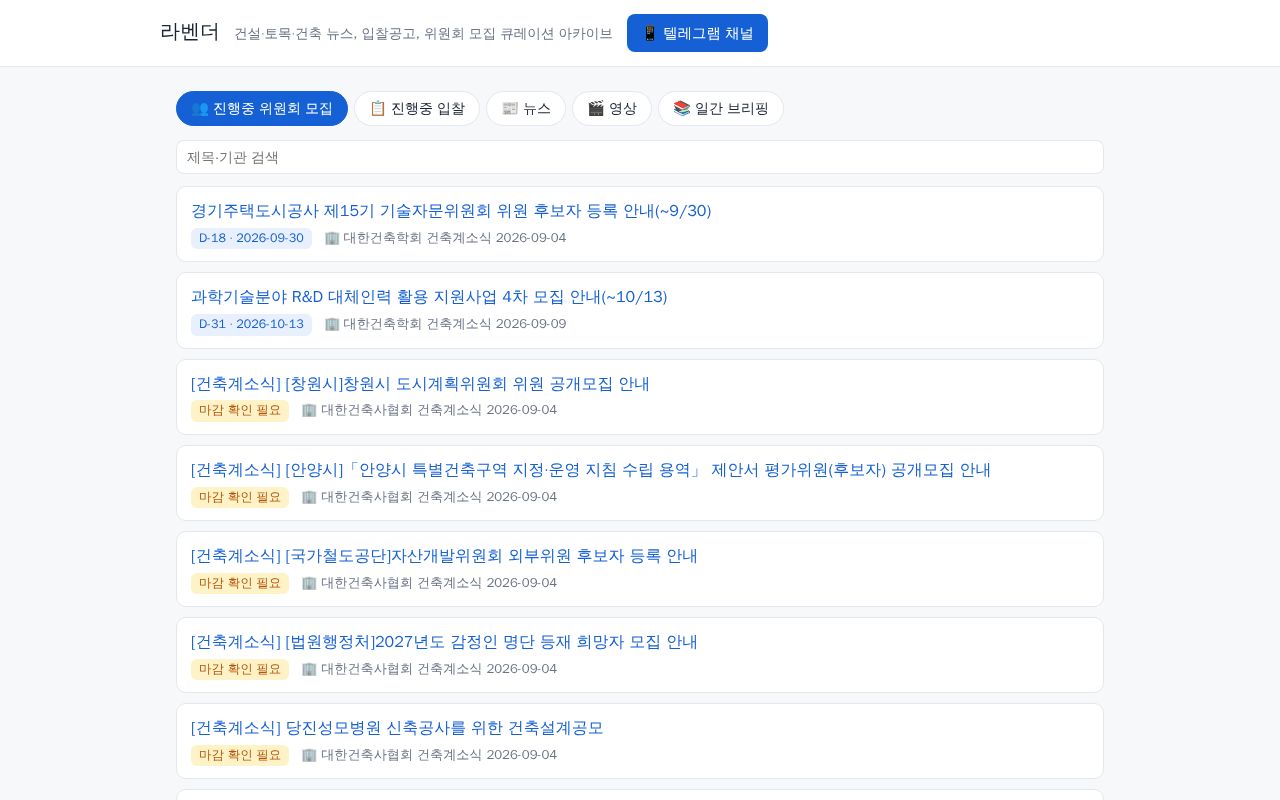Image resolution: width=1280 pixels, height=800 pixels.
Task: Click 마감 확인 필요 badge on 국가철도공단 card
Action: pyautogui.click(x=240, y=583)
